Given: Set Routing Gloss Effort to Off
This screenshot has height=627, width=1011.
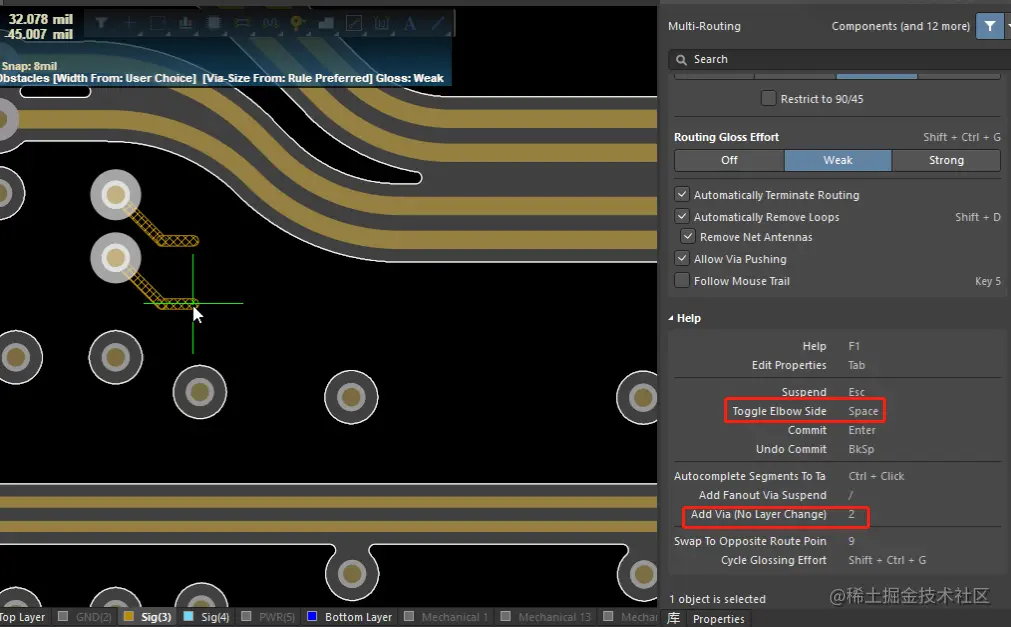Looking at the screenshot, I should point(729,160).
